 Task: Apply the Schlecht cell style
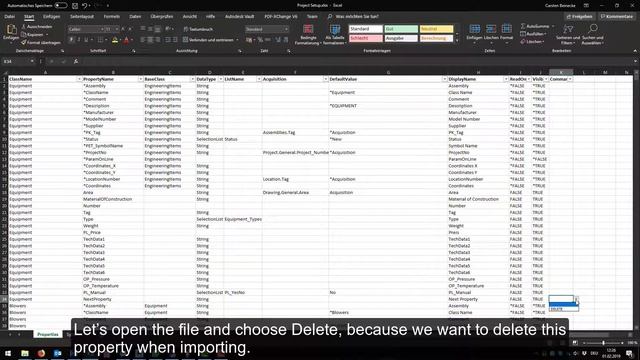366,38
